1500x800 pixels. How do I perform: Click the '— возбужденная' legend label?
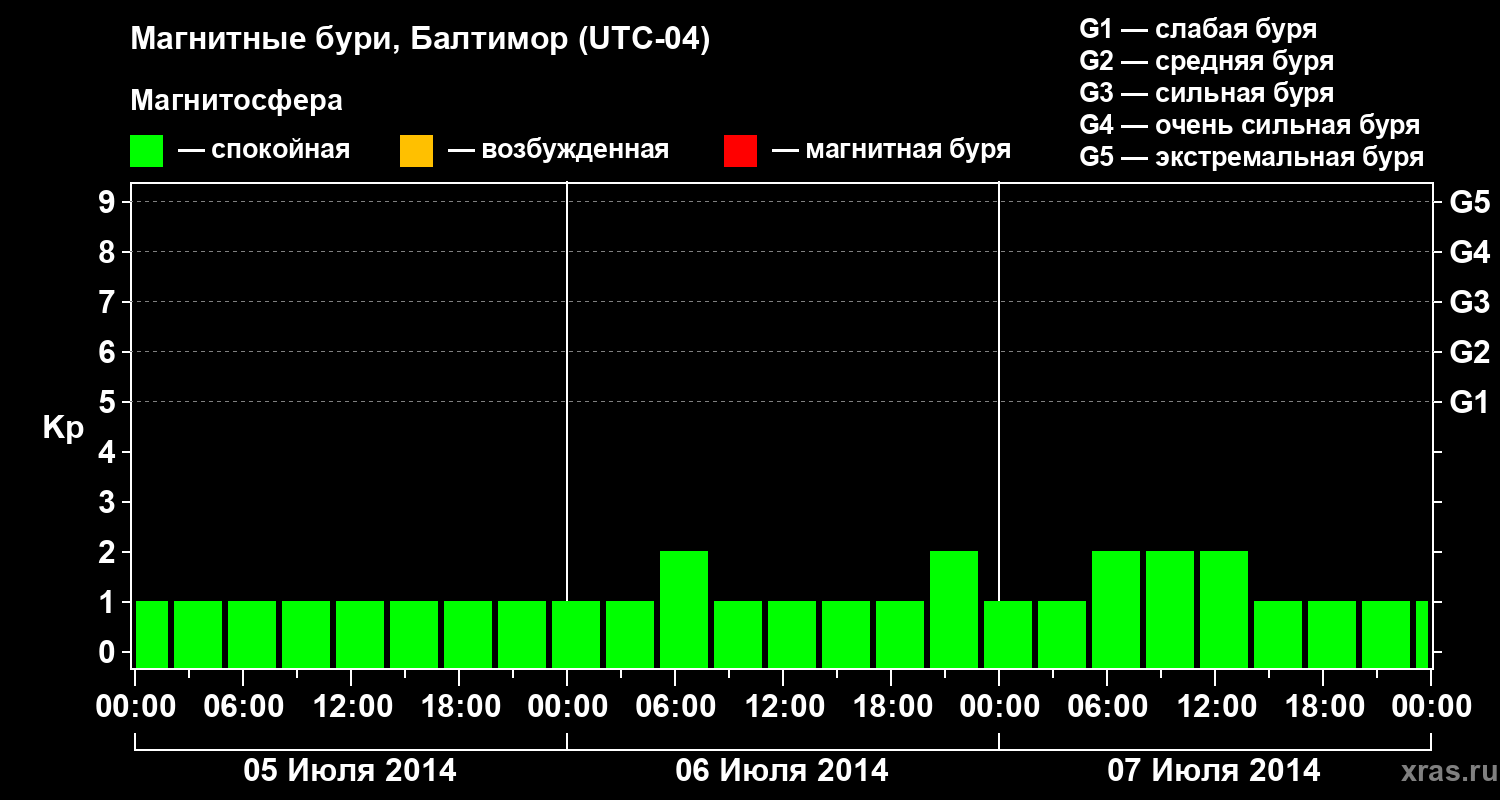pyautogui.click(x=558, y=150)
